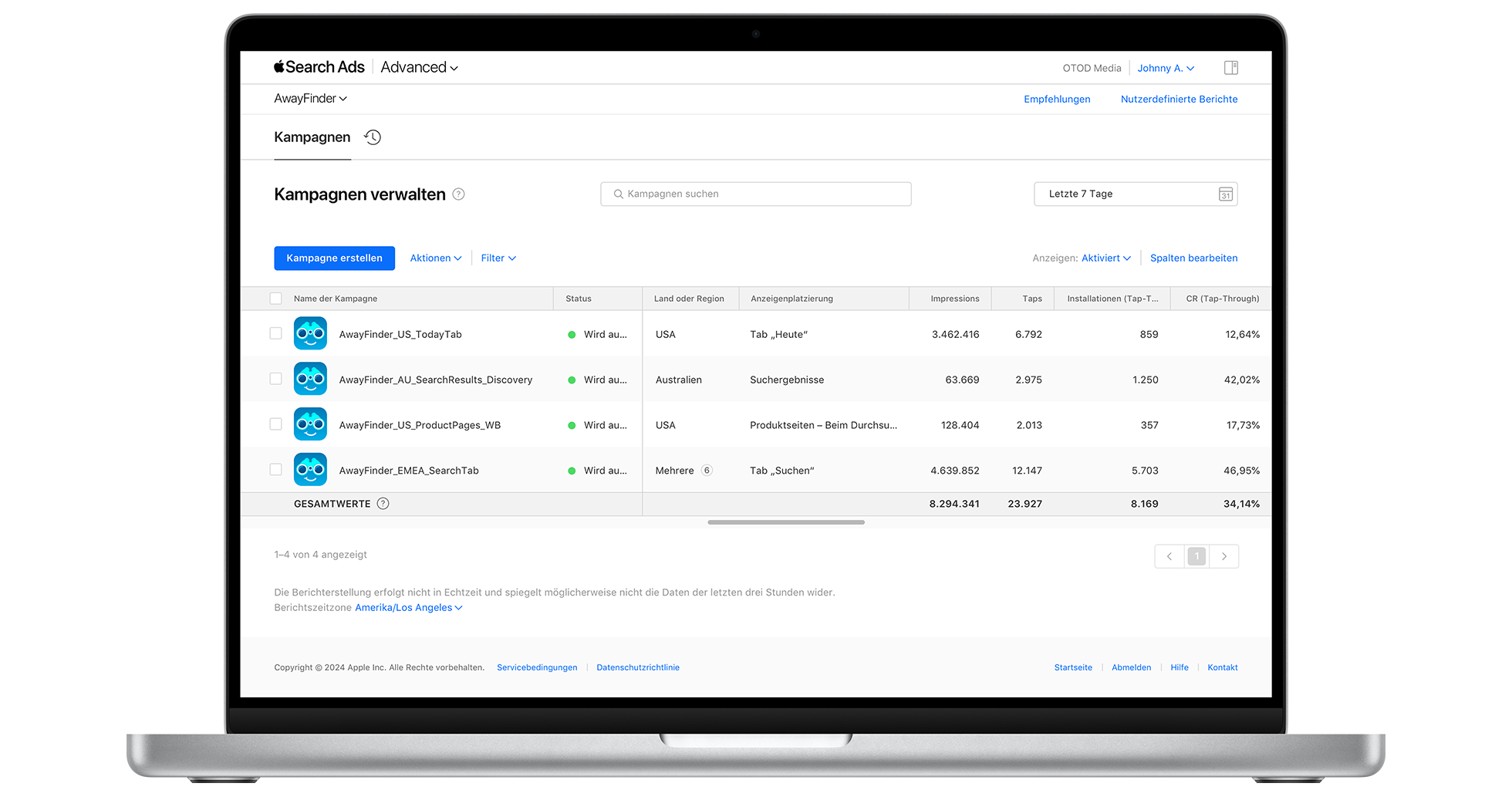This screenshot has width=1512, height=790.
Task: Open Nutzerdefinierte Berichte link
Action: point(1179,100)
